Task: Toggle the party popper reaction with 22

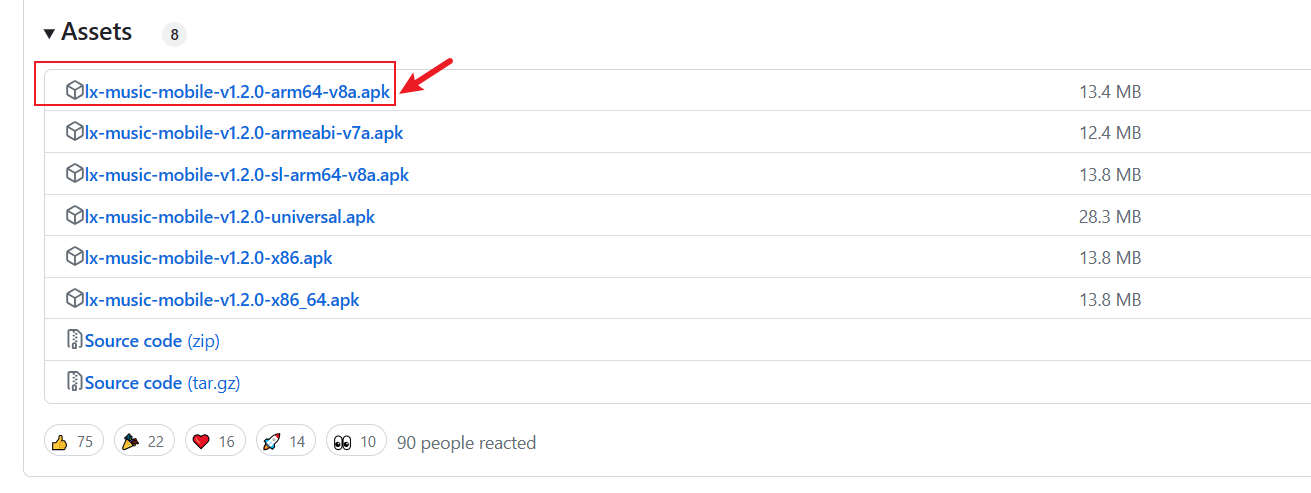Action: [145, 441]
